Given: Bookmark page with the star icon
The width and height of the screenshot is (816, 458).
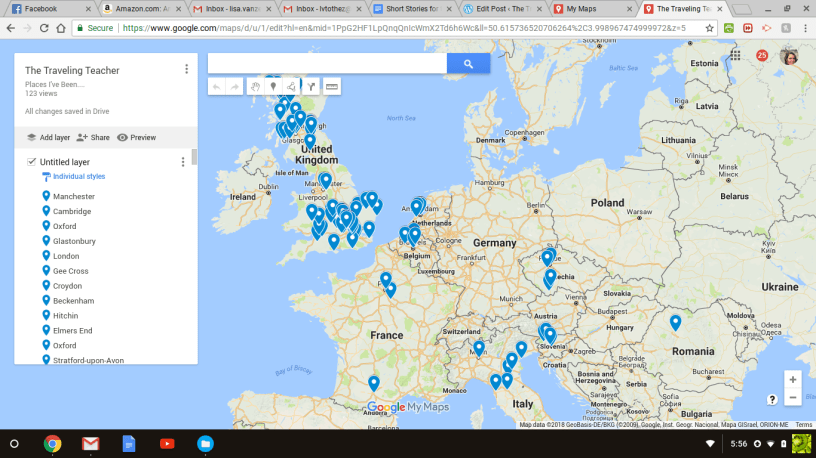Looking at the screenshot, I should [x=709, y=27].
